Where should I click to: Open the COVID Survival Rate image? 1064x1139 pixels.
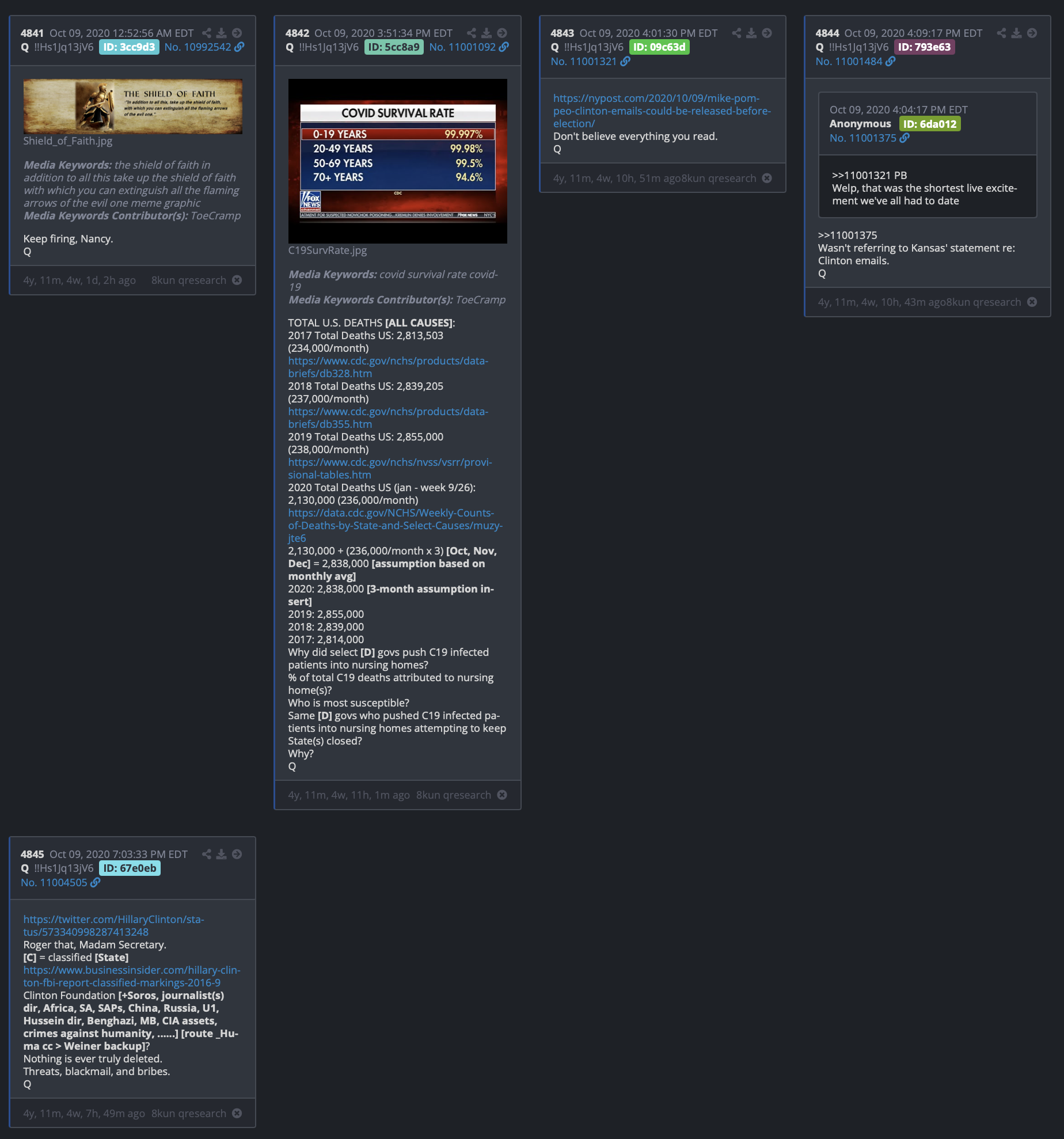[397, 161]
